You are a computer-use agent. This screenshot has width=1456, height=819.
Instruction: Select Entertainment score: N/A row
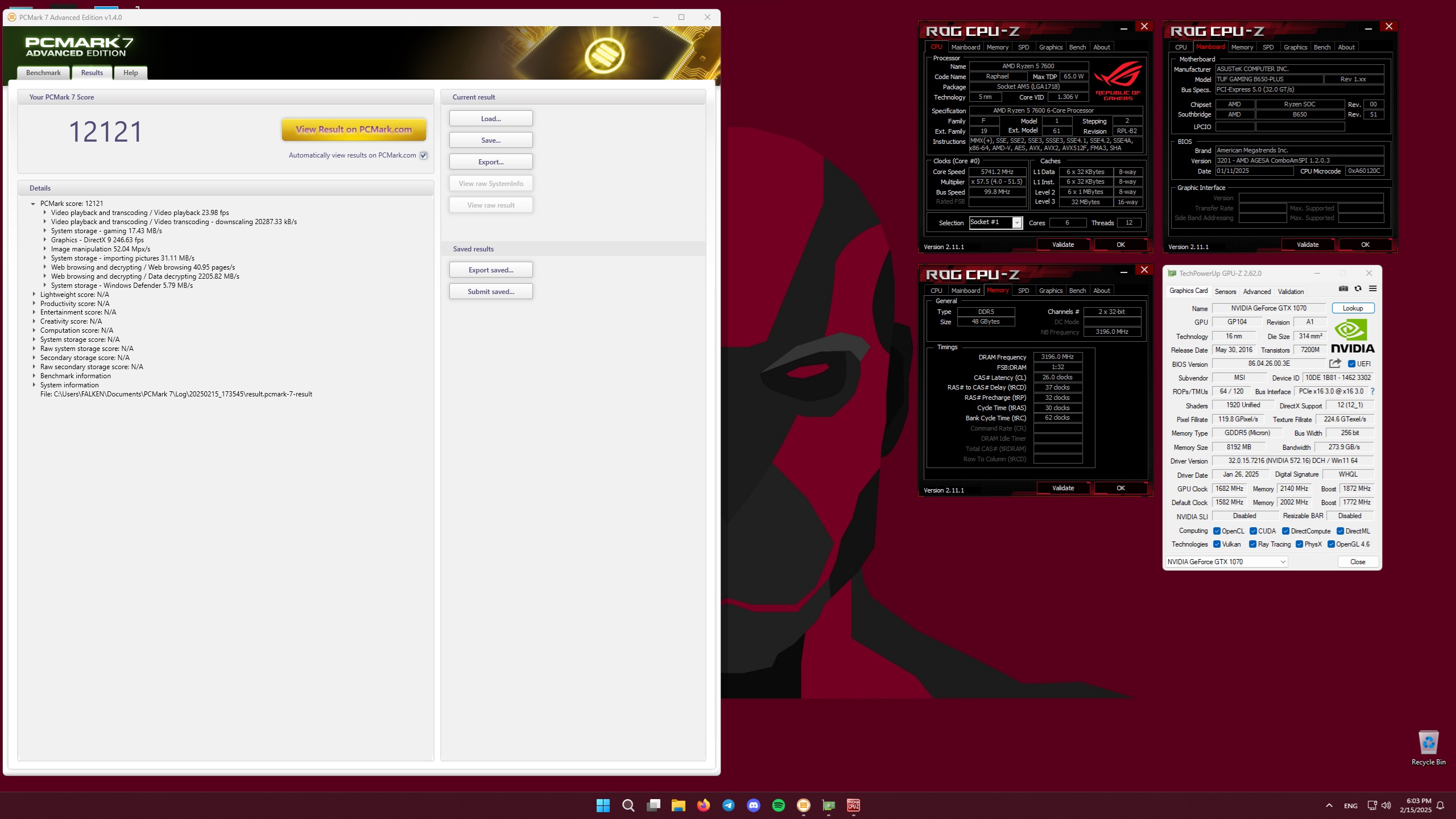(x=78, y=312)
